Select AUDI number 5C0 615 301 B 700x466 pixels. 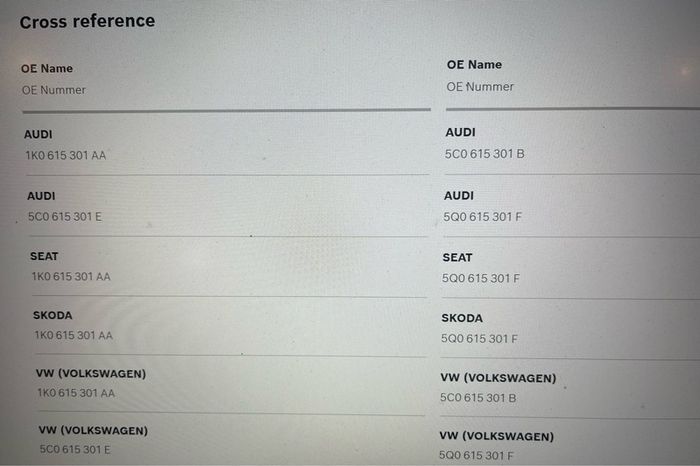tap(484, 154)
